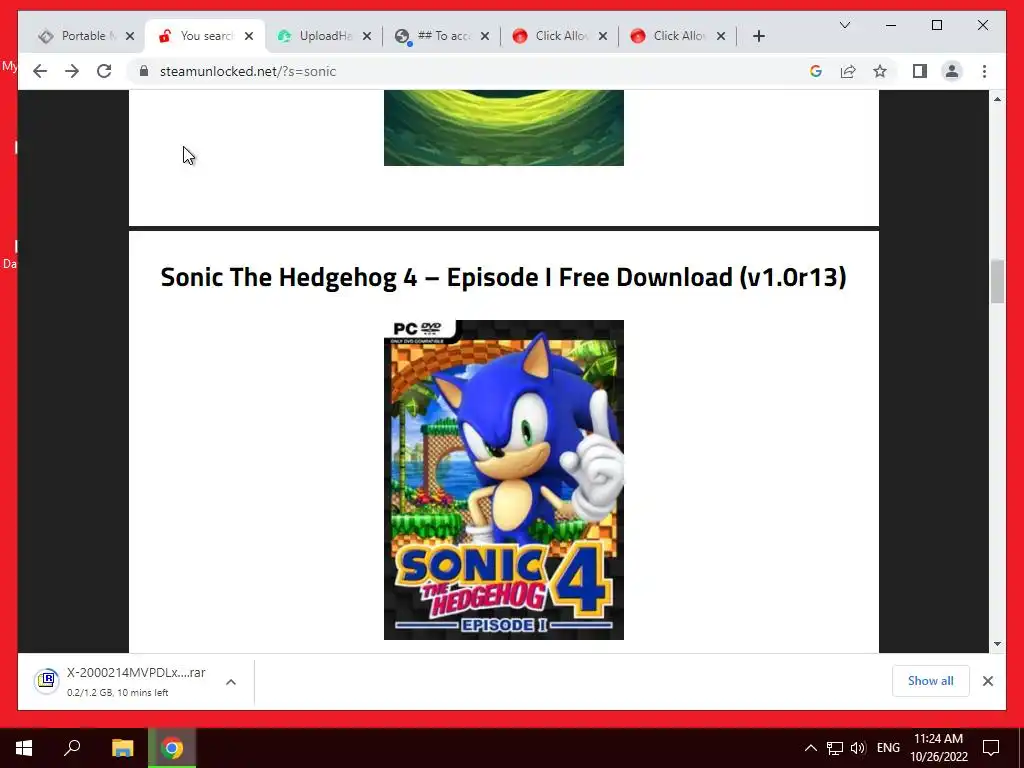Screen dimensions: 1024x768
Task: Bookmark this page with the star
Action: [x=880, y=71]
